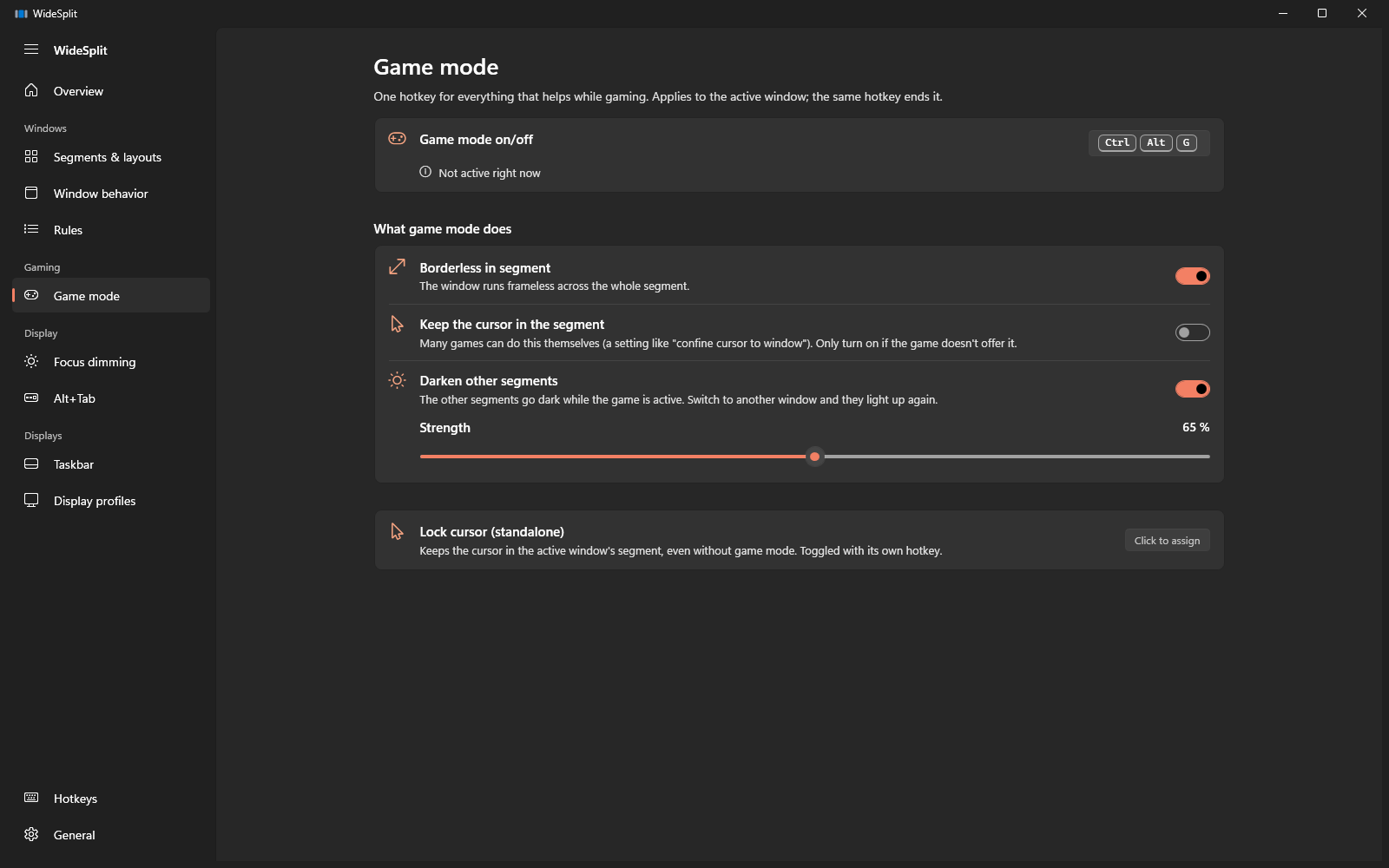This screenshot has height=868, width=1389.
Task: Click the General settings gear icon
Action: coord(31,834)
